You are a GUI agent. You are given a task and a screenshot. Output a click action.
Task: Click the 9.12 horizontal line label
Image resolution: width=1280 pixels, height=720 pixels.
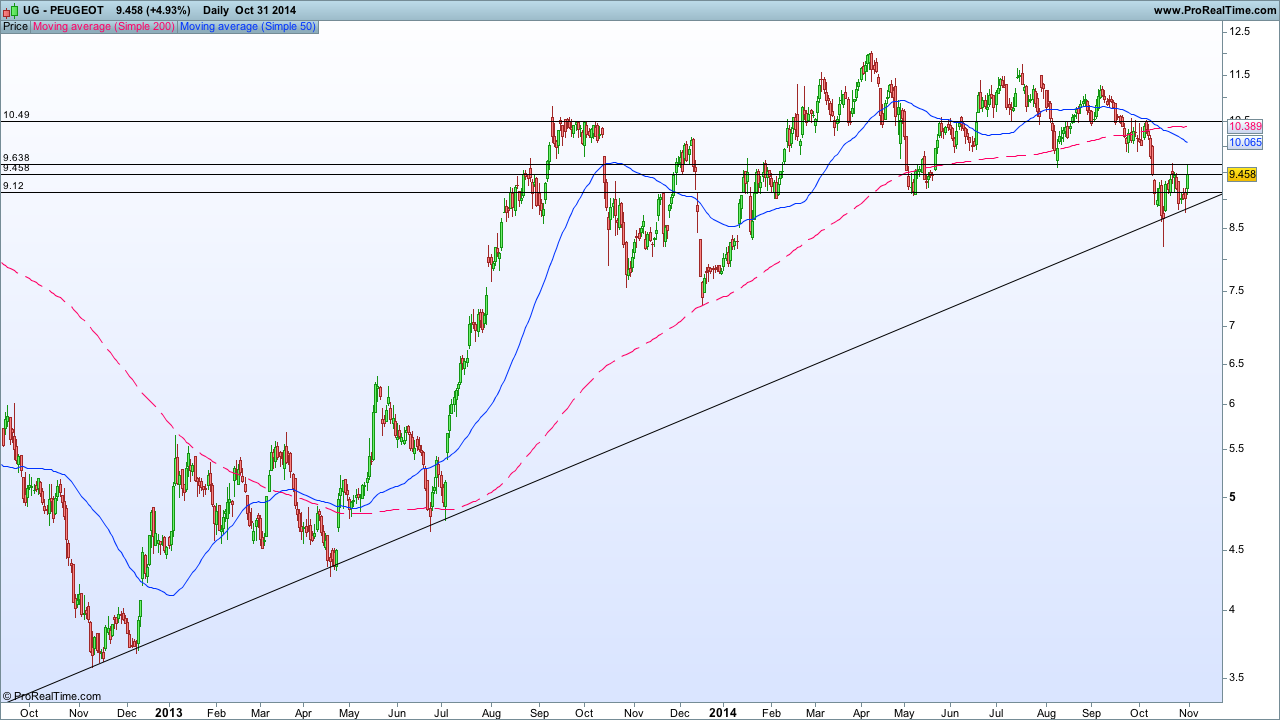[x=14, y=186]
